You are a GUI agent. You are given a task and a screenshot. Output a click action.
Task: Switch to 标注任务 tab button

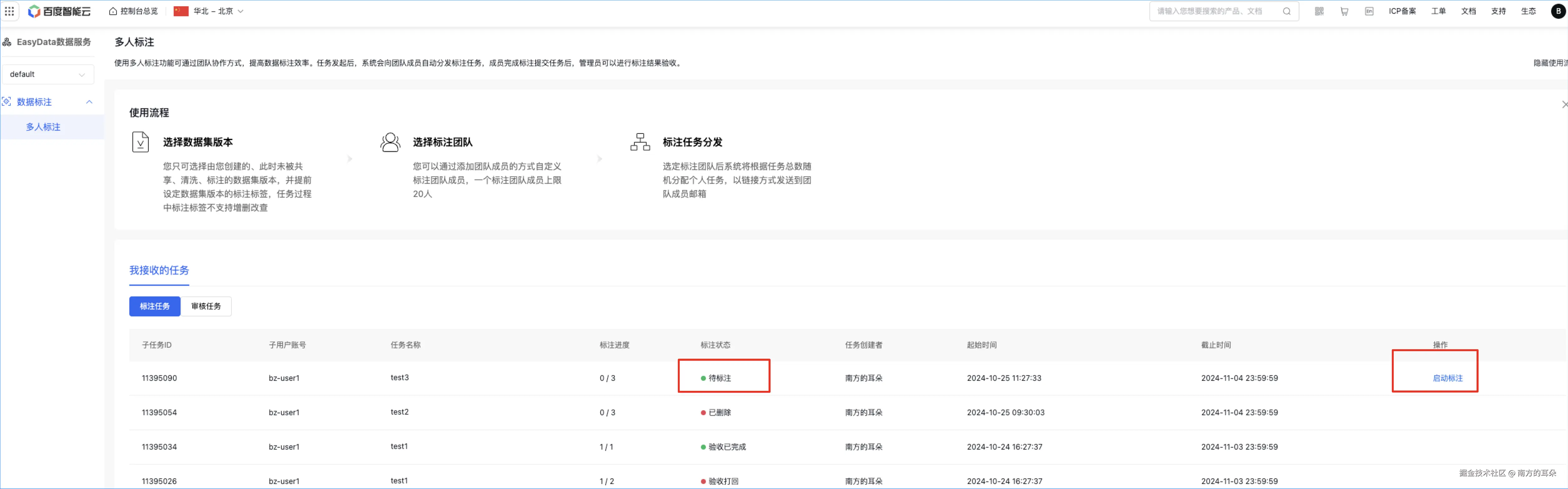(155, 306)
